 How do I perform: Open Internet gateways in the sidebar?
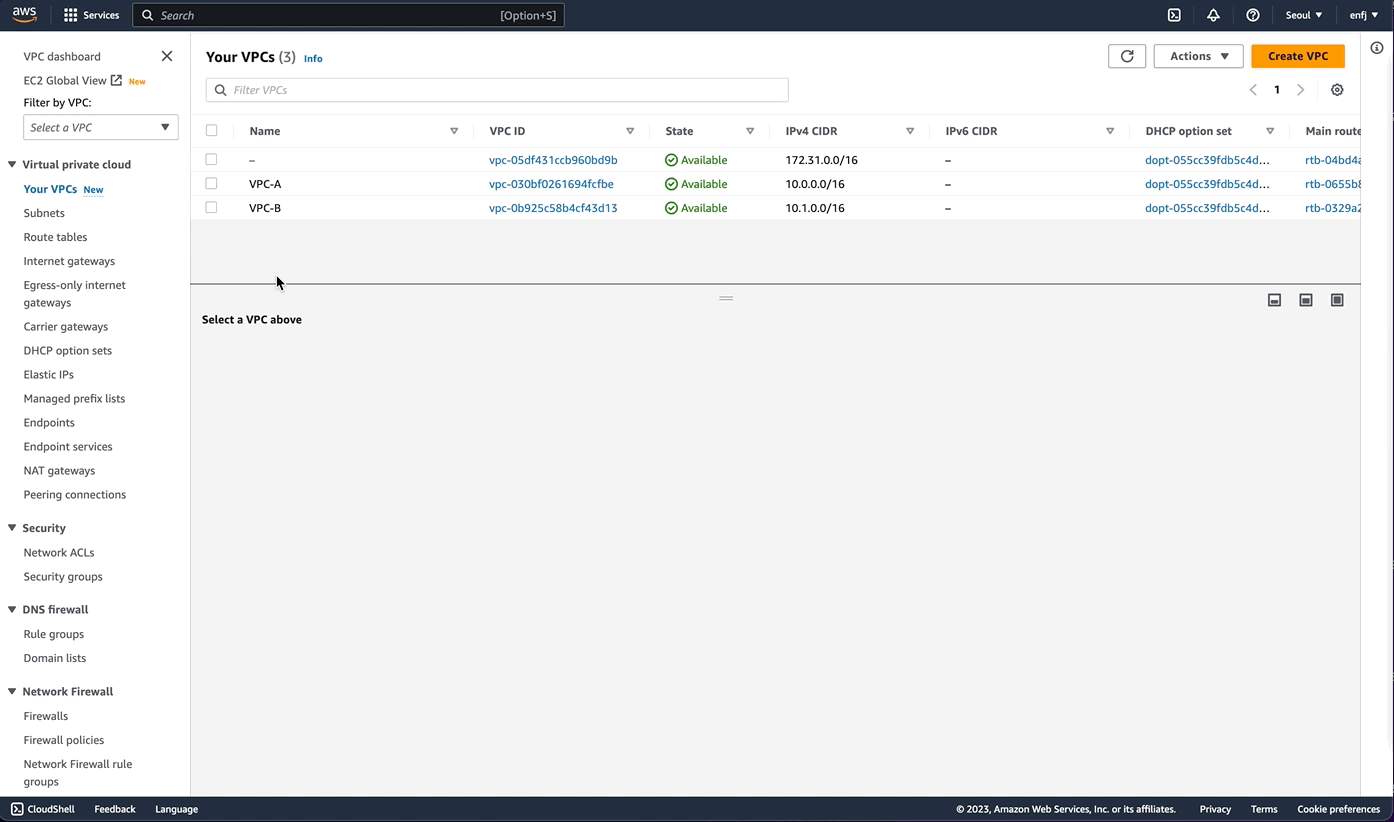(69, 261)
